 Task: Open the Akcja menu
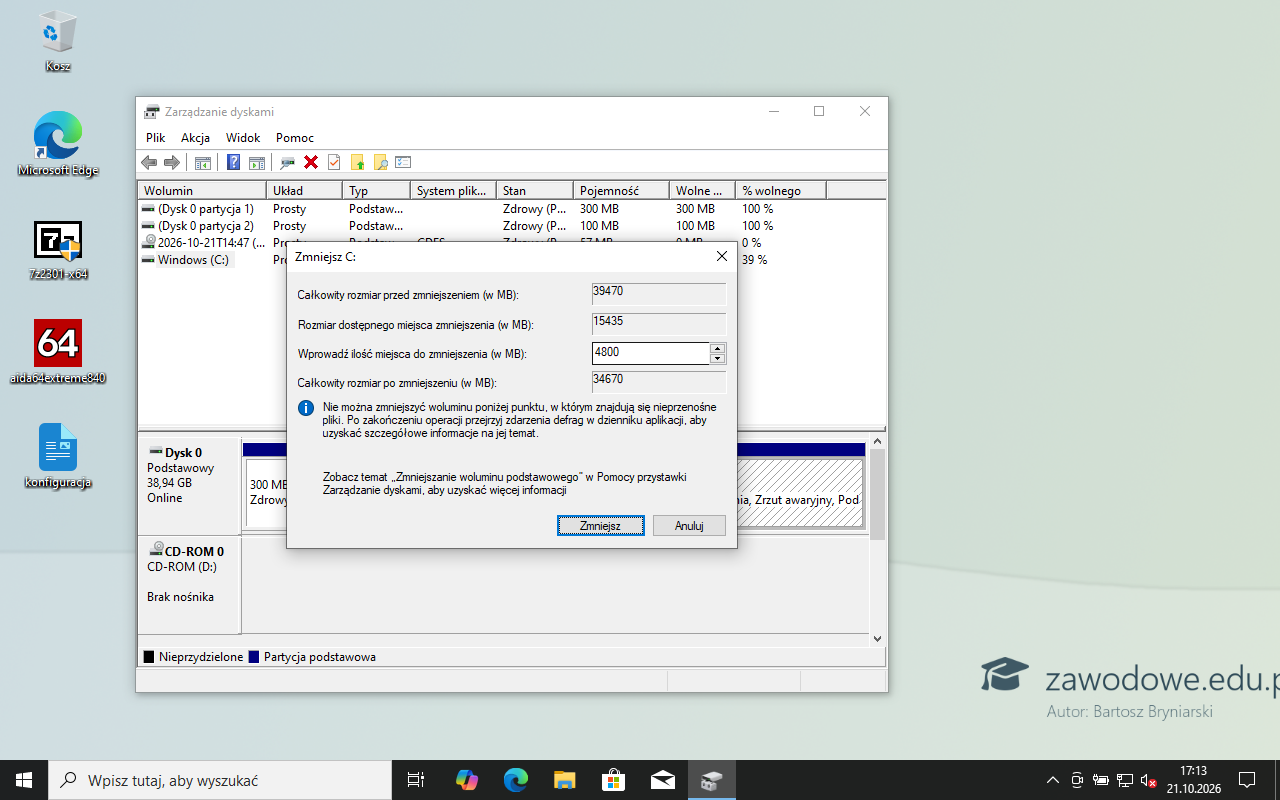[195, 138]
